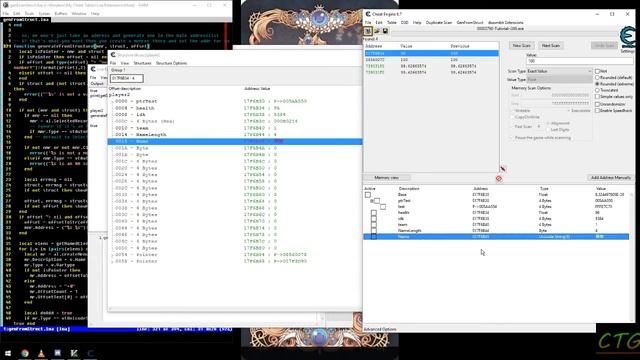Open Duplicate Scan menu
640x360 pixels.
tap(439, 22)
